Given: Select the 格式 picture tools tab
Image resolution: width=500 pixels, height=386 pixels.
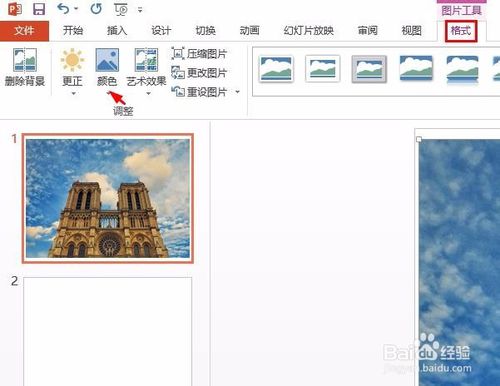Looking at the screenshot, I should point(461,31).
